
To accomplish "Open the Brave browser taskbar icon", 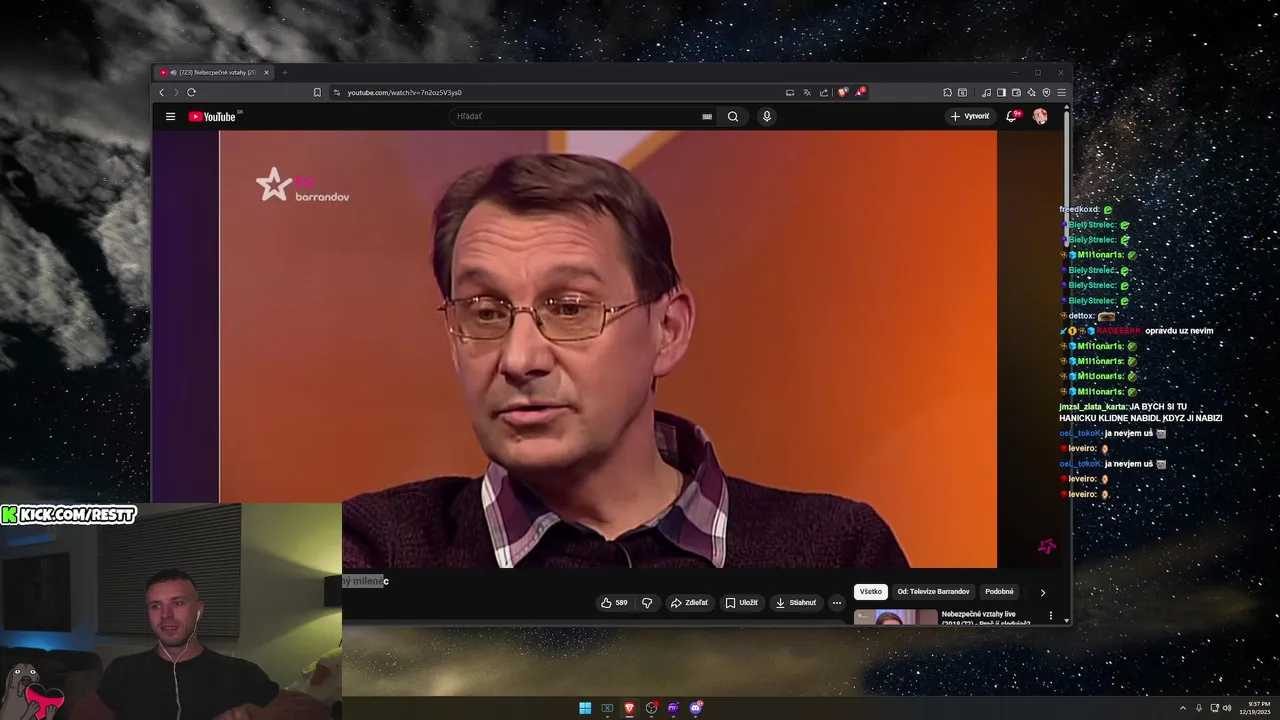I will (x=629, y=708).
